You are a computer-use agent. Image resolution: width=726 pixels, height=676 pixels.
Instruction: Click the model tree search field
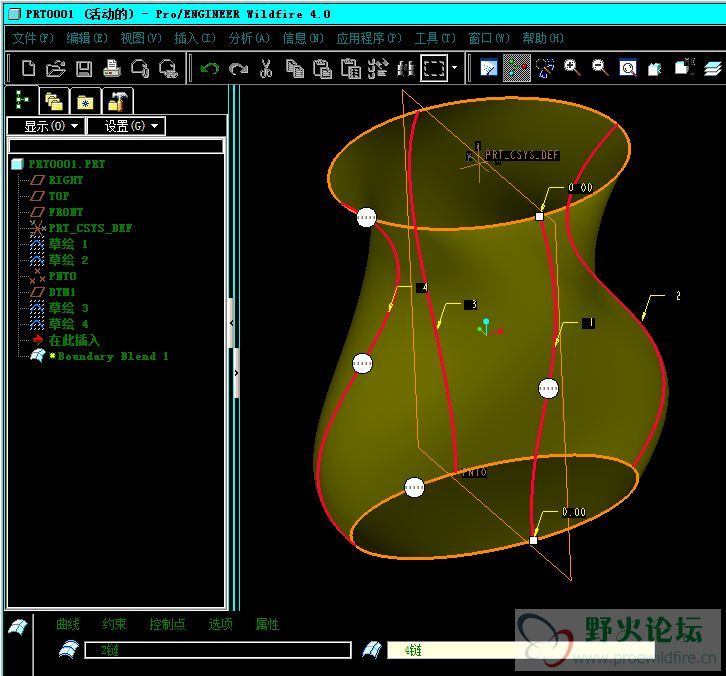click(x=116, y=146)
